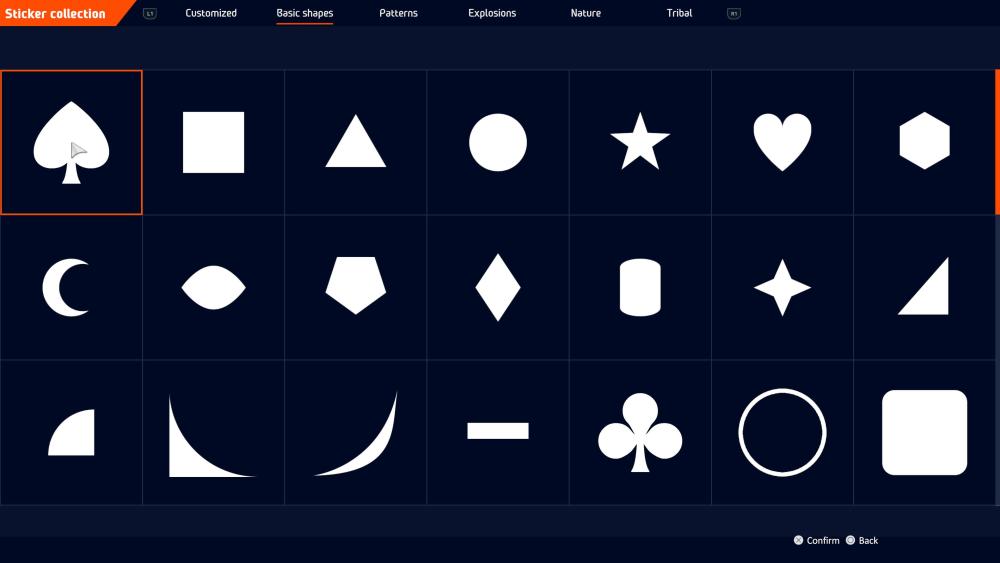Select the cylinder shape sticker

pyautogui.click(x=640, y=288)
